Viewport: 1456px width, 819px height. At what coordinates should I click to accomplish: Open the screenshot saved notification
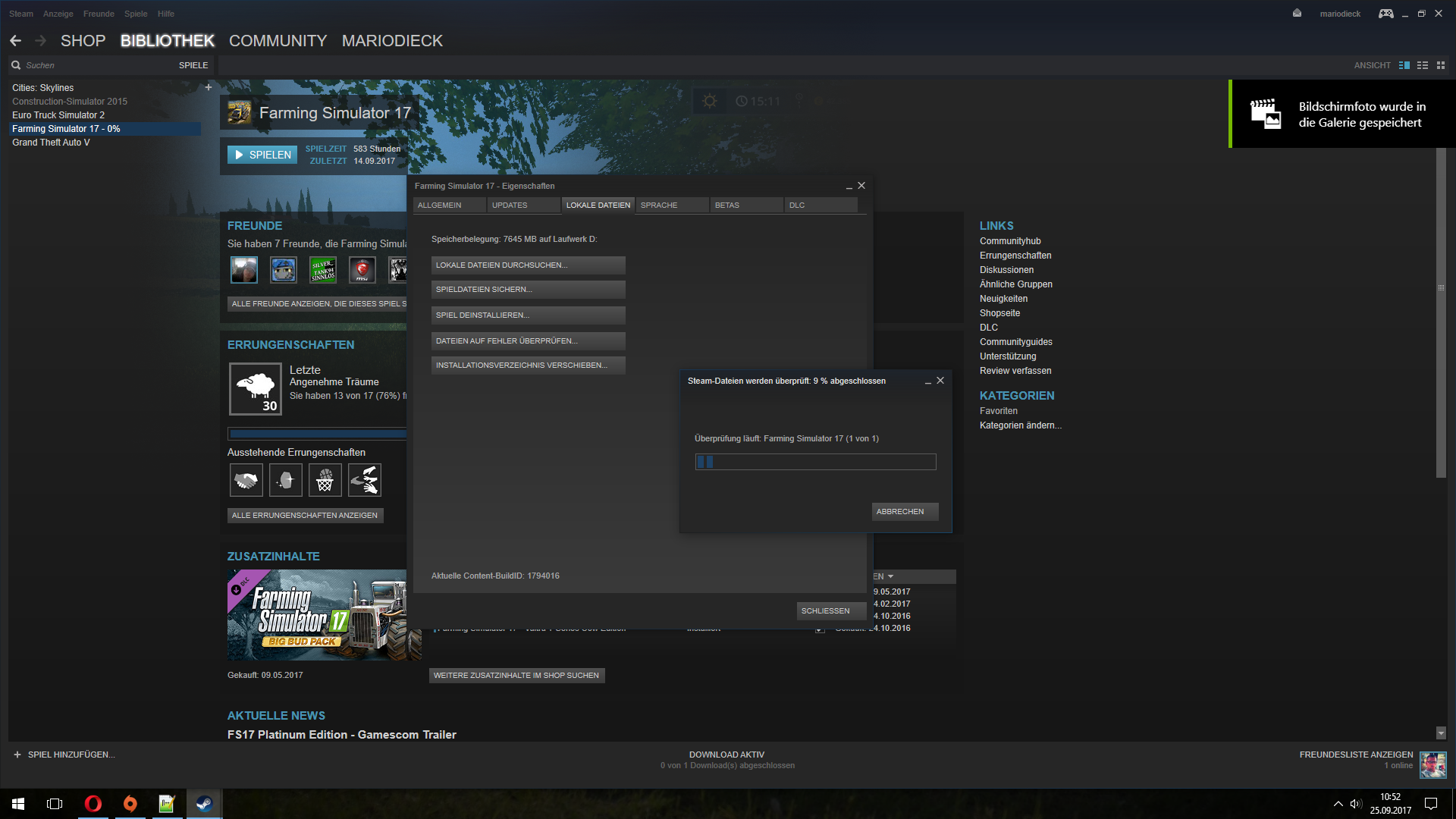pyautogui.click(x=1342, y=115)
